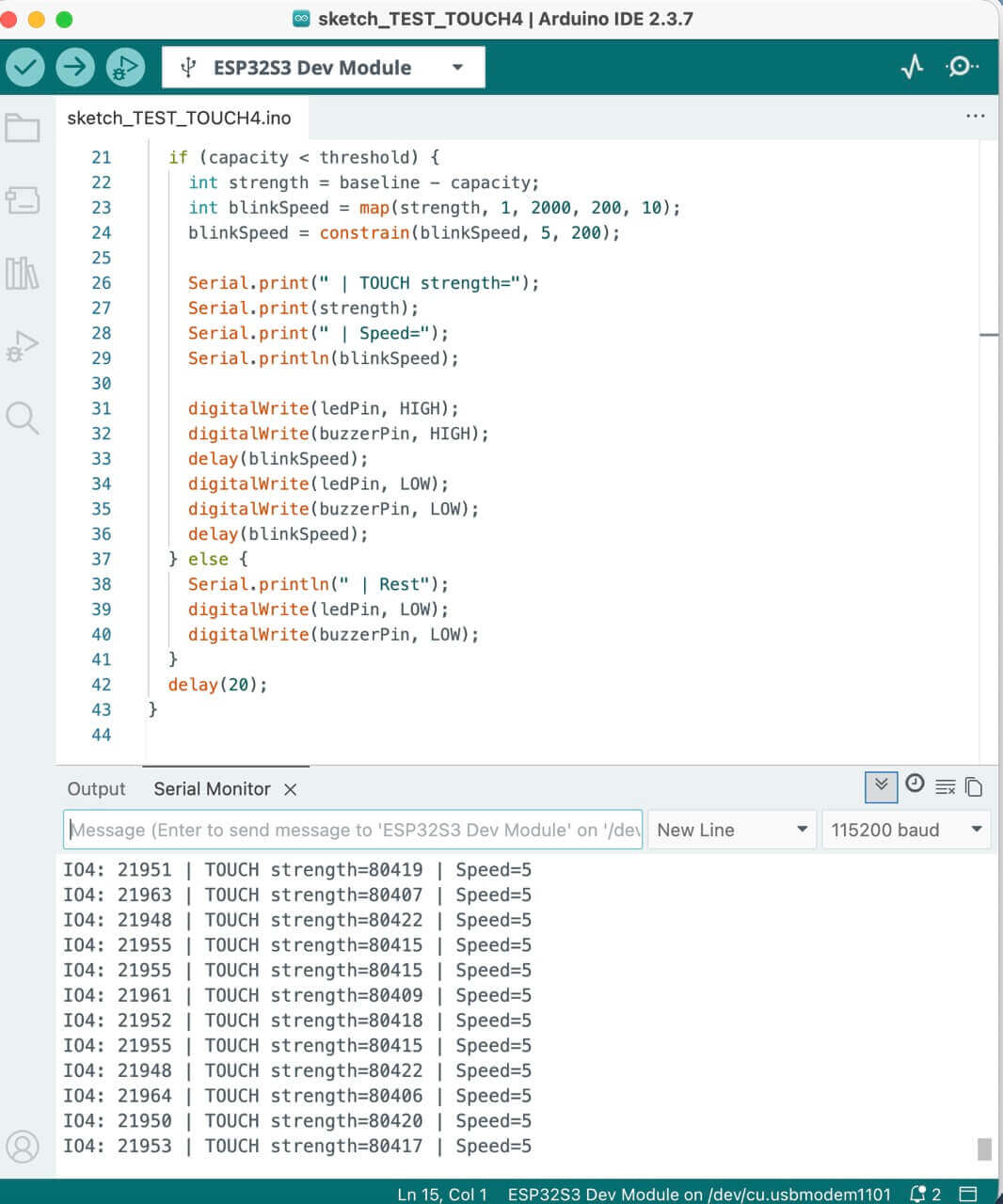The image size is (1003, 1204).
Task: Open the Library Manager books icon
Action: click(x=23, y=273)
